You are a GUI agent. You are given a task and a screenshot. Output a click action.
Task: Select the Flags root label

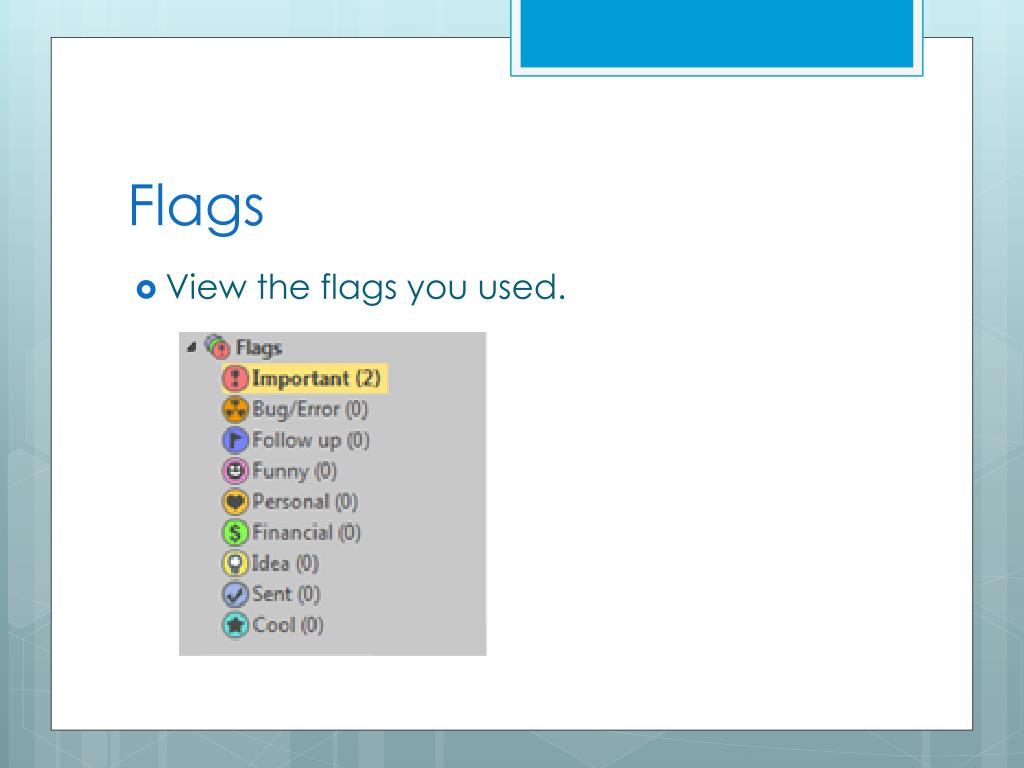pyautogui.click(x=259, y=347)
